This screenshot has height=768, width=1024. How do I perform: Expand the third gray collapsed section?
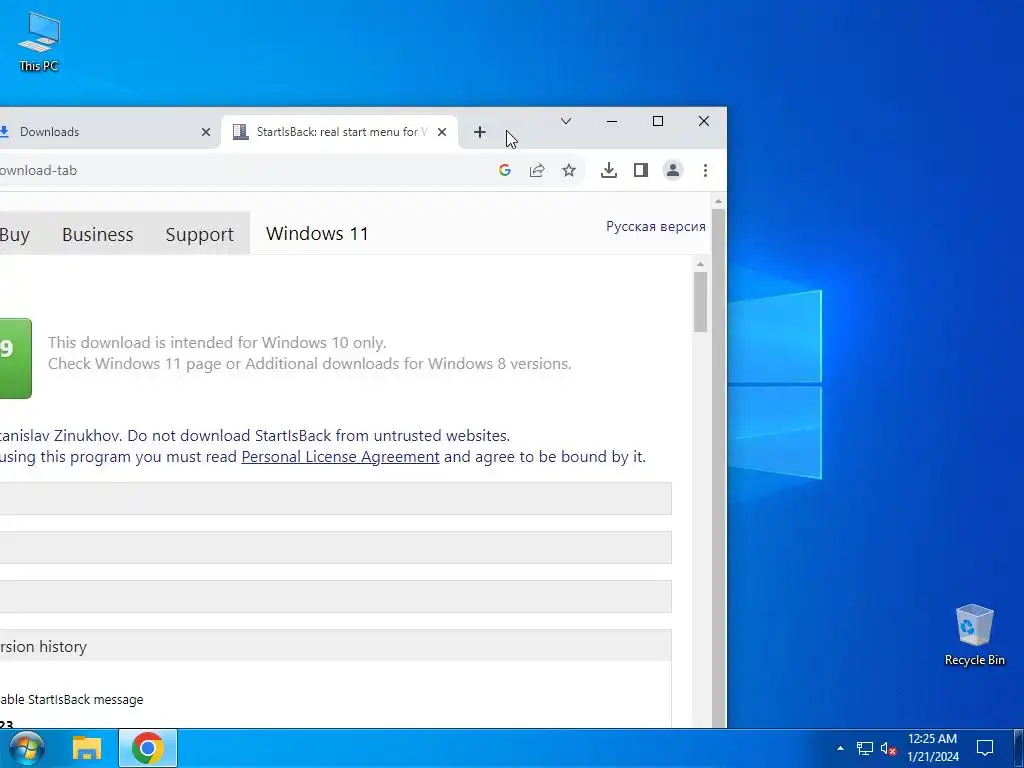click(x=336, y=596)
